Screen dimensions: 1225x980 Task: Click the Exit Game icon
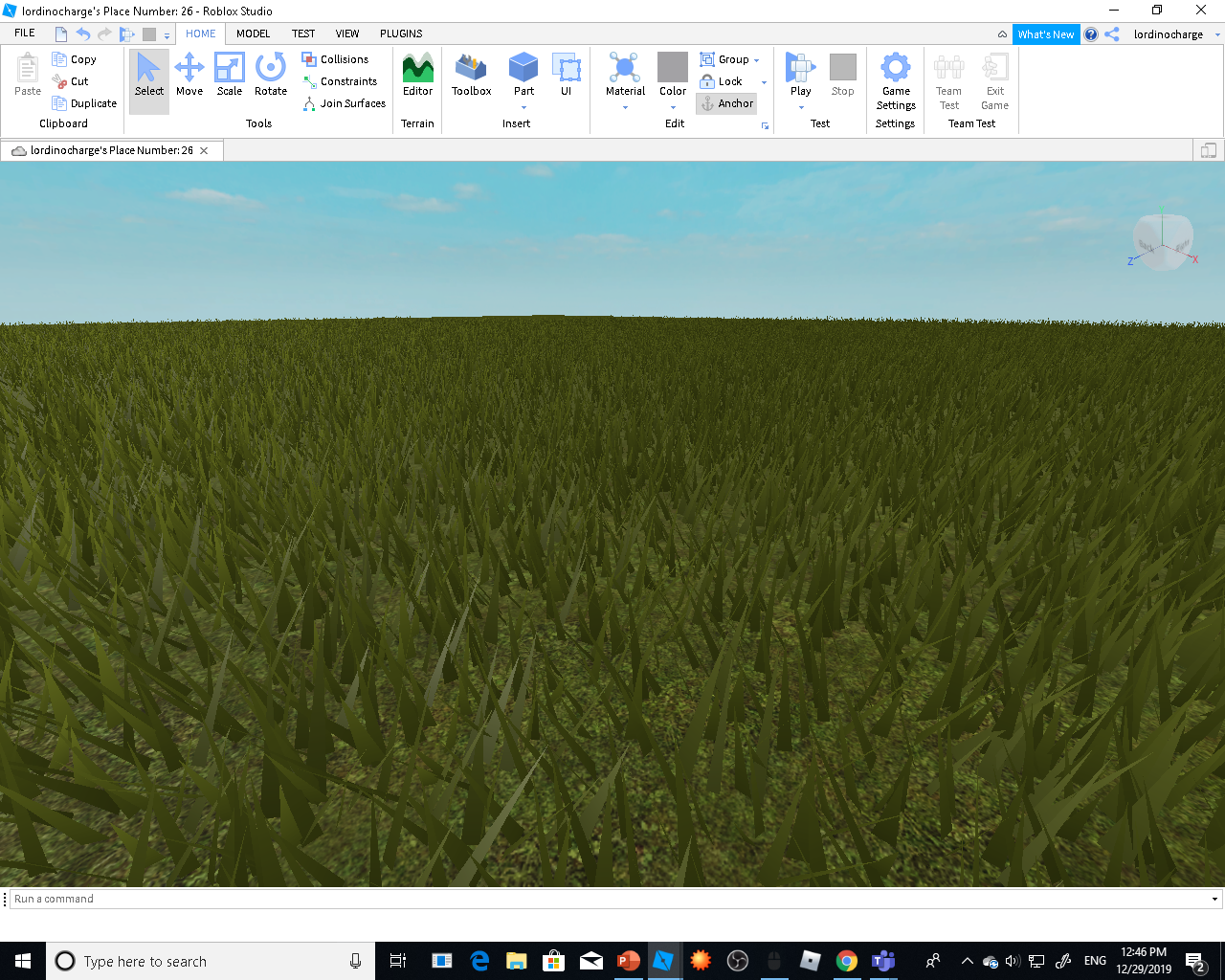point(994,81)
